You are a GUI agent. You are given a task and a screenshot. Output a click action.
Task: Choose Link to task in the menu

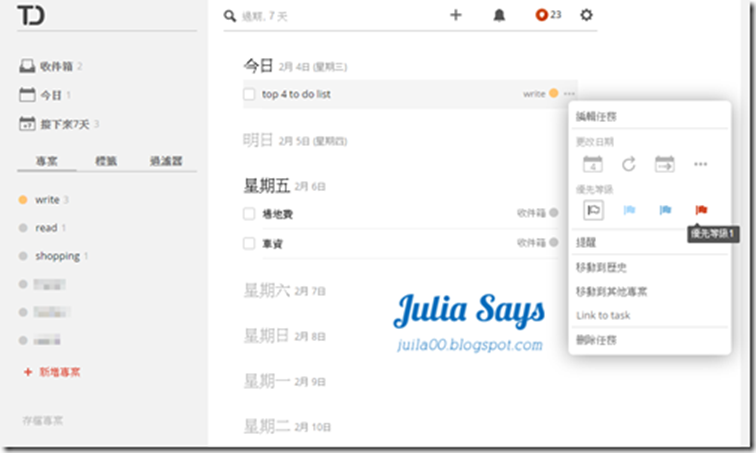tap(603, 315)
